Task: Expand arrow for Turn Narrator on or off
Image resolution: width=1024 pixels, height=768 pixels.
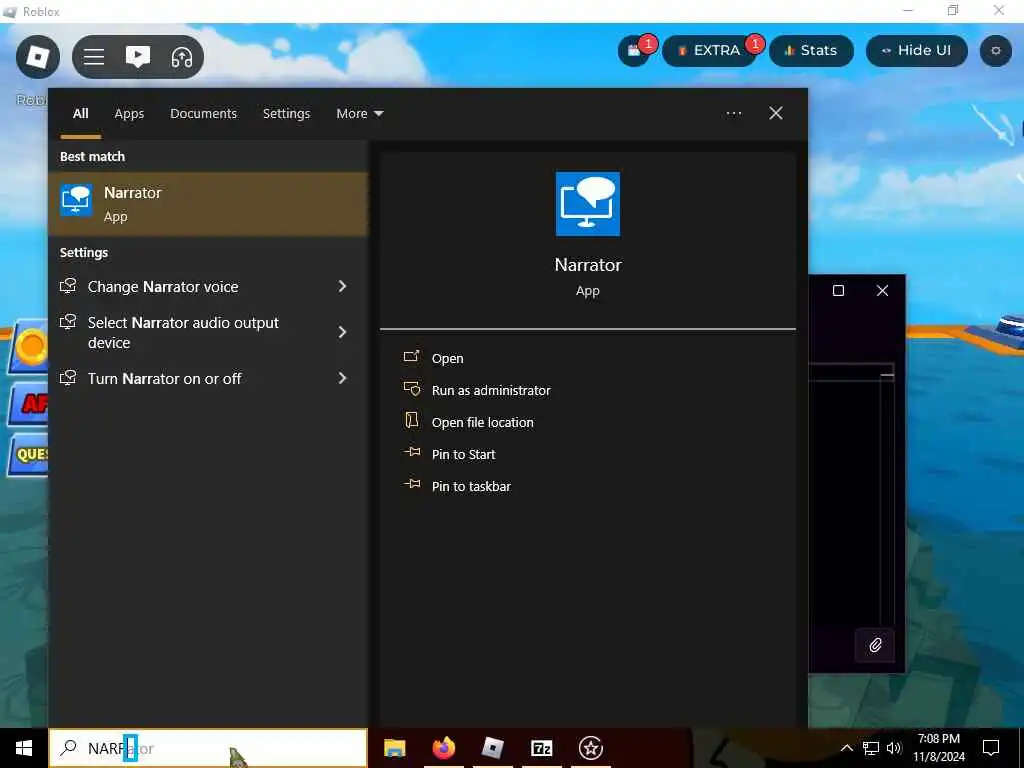Action: [342, 378]
